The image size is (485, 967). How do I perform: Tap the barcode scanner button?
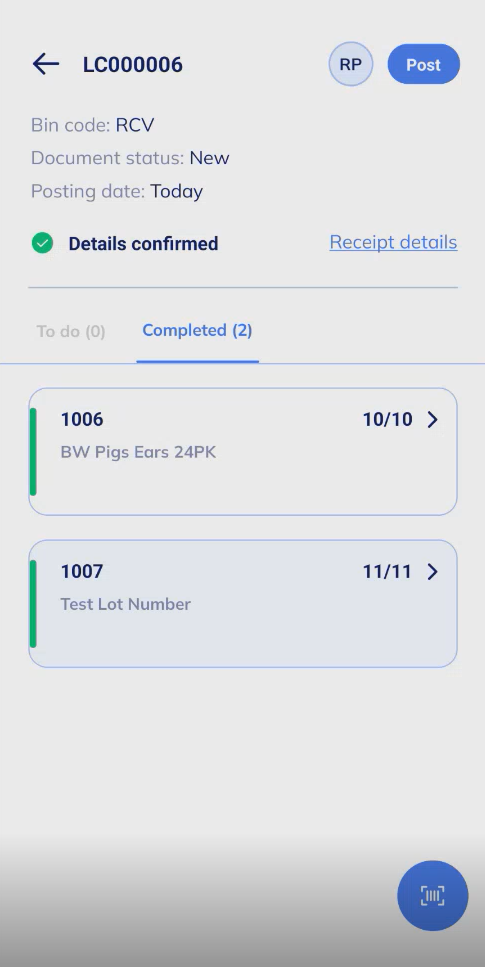pyautogui.click(x=433, y=895)
